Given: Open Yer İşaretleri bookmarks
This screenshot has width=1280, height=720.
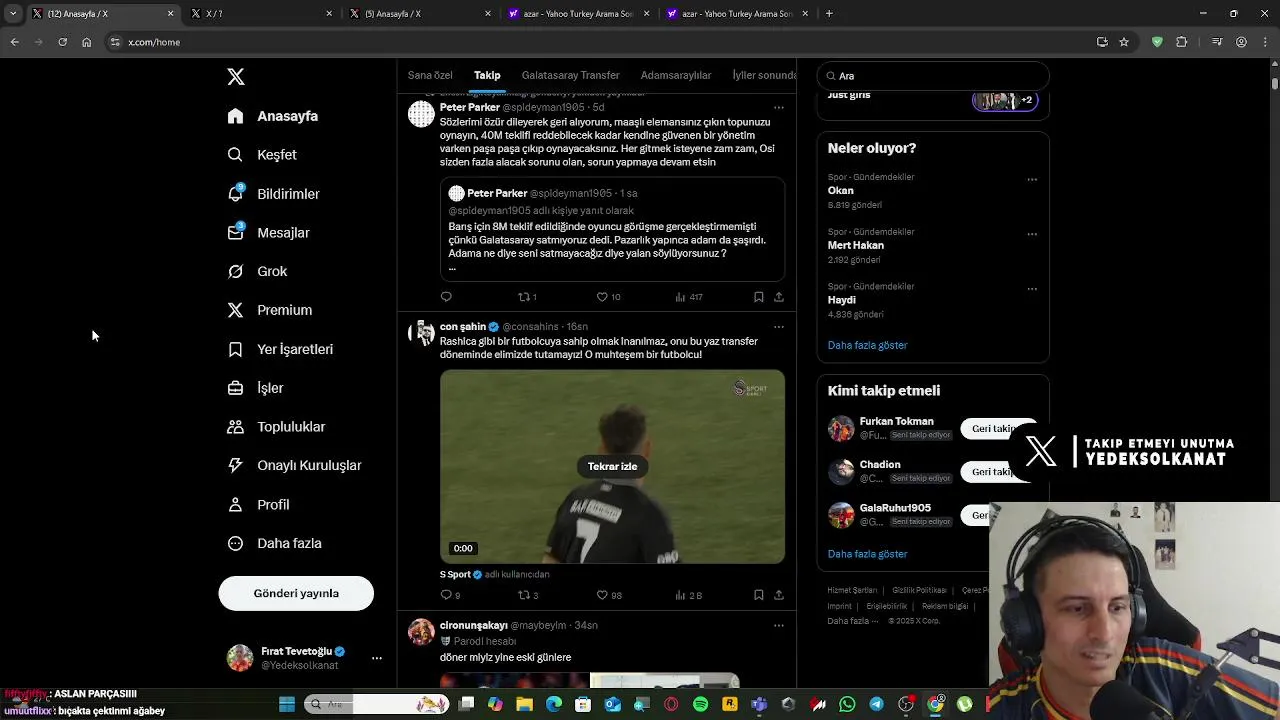Looking at the screenshot, I should click(280, 349).
